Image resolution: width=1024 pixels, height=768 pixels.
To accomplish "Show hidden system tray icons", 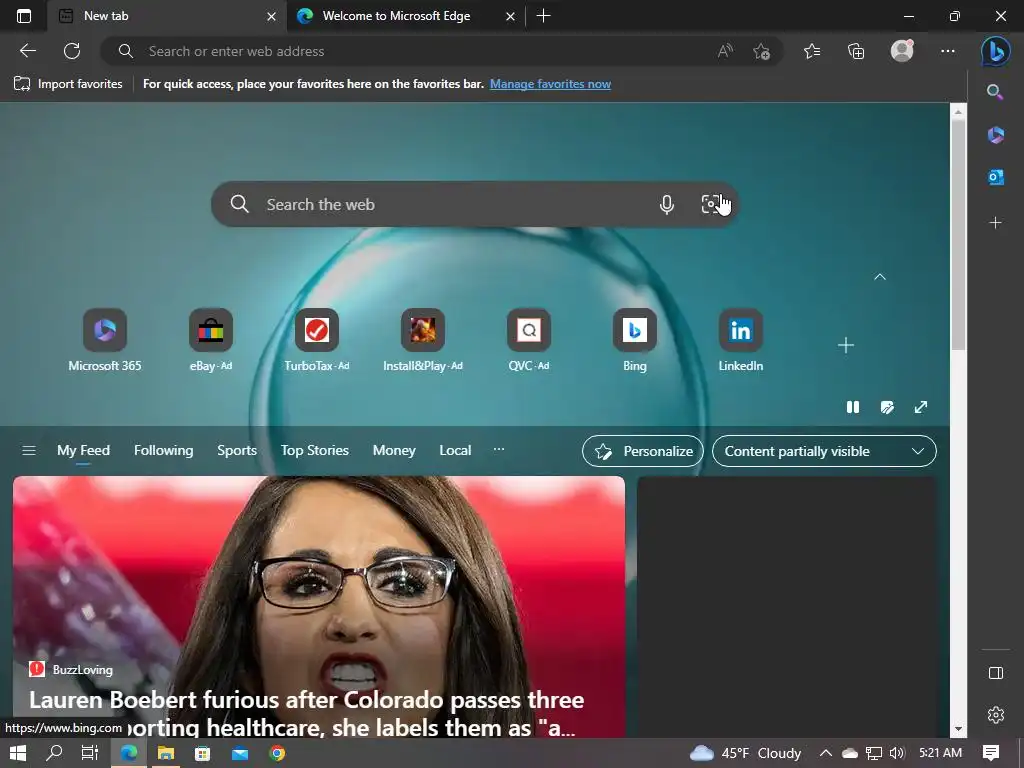I will tap(825, 753).
